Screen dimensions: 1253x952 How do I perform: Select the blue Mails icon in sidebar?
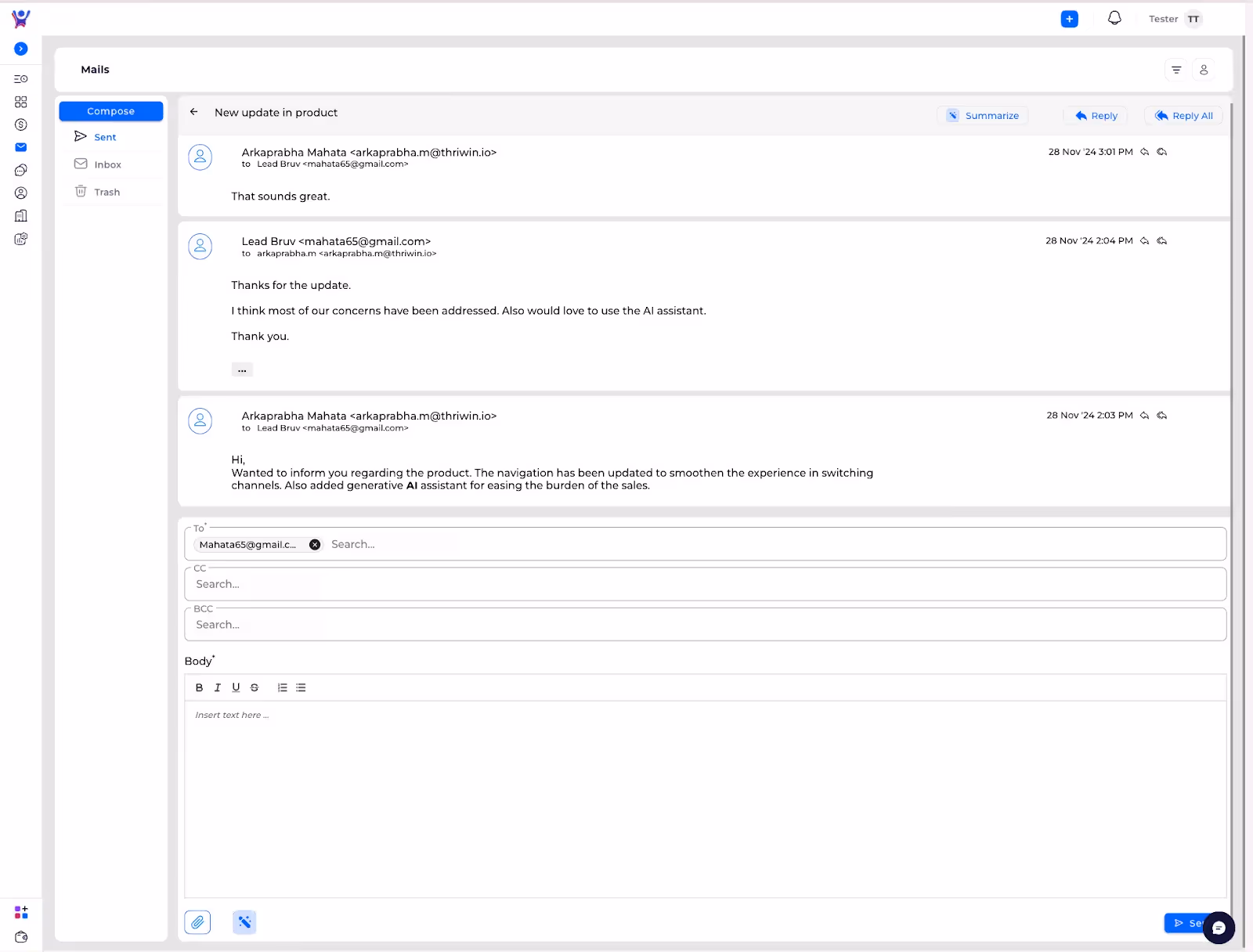21,147
